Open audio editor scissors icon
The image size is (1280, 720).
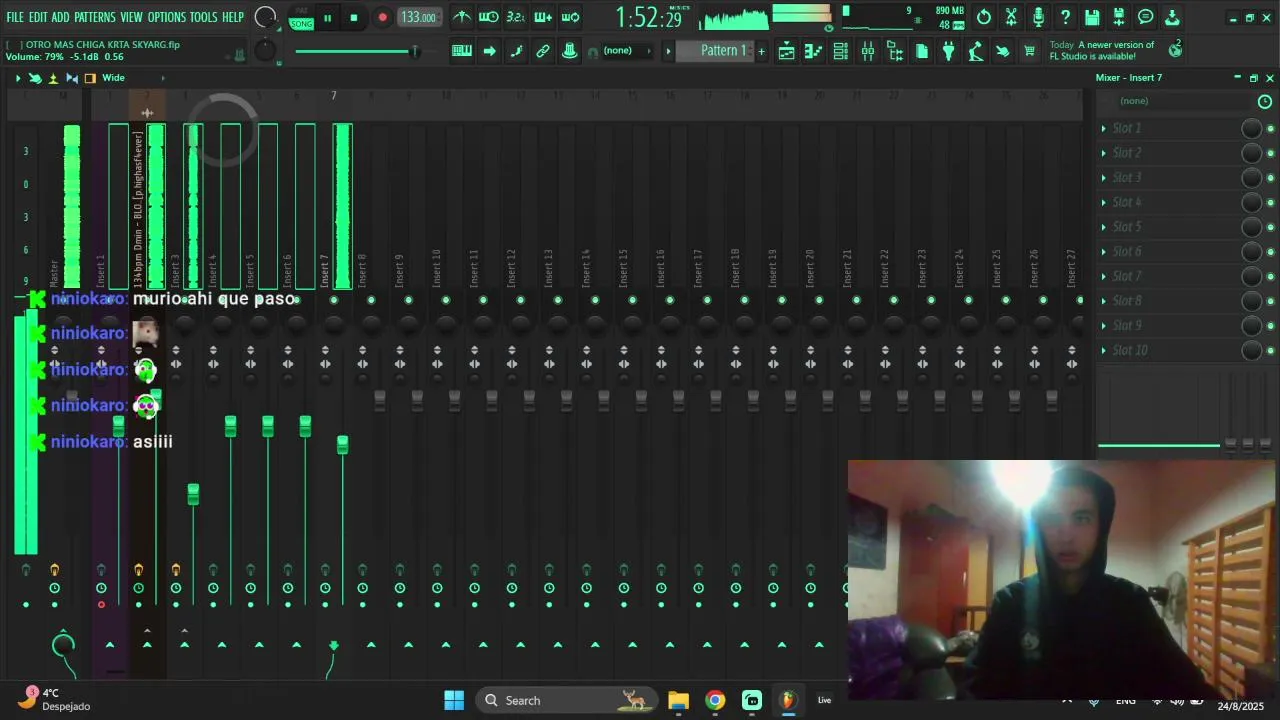pos(1011,17)
